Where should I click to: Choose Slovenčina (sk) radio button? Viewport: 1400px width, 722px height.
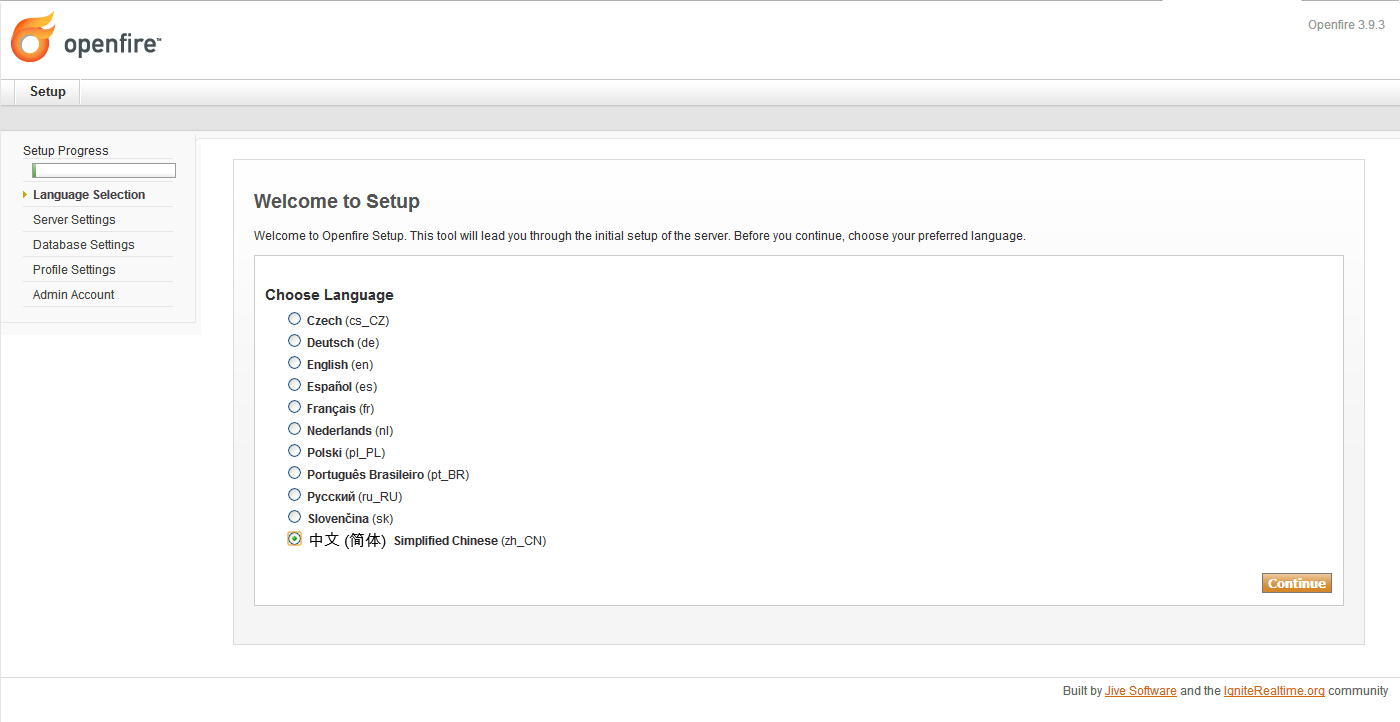[294, 517]
